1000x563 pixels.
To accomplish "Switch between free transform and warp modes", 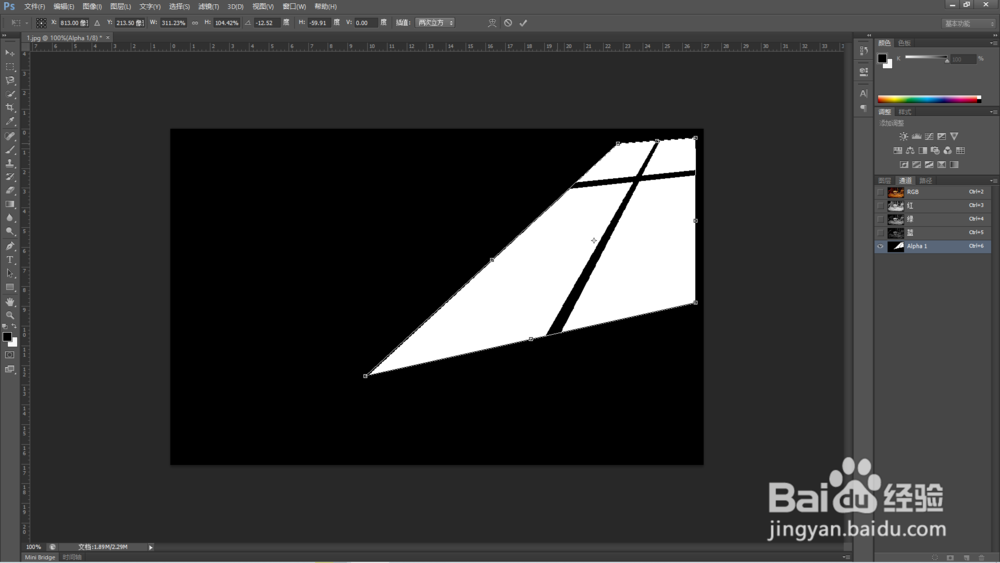I will click(x=492, y=23).
